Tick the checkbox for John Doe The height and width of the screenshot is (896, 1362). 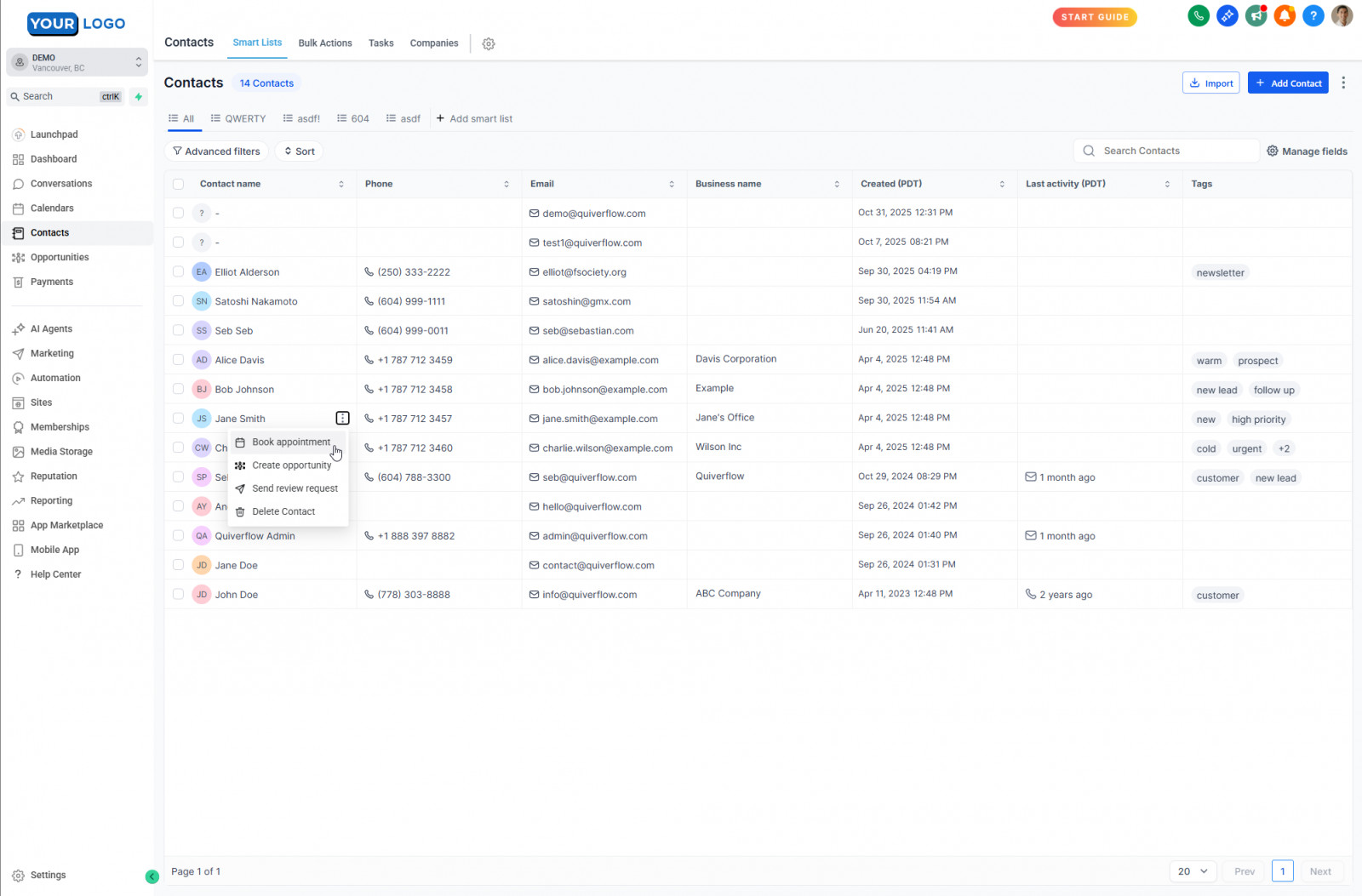(178, 595)
